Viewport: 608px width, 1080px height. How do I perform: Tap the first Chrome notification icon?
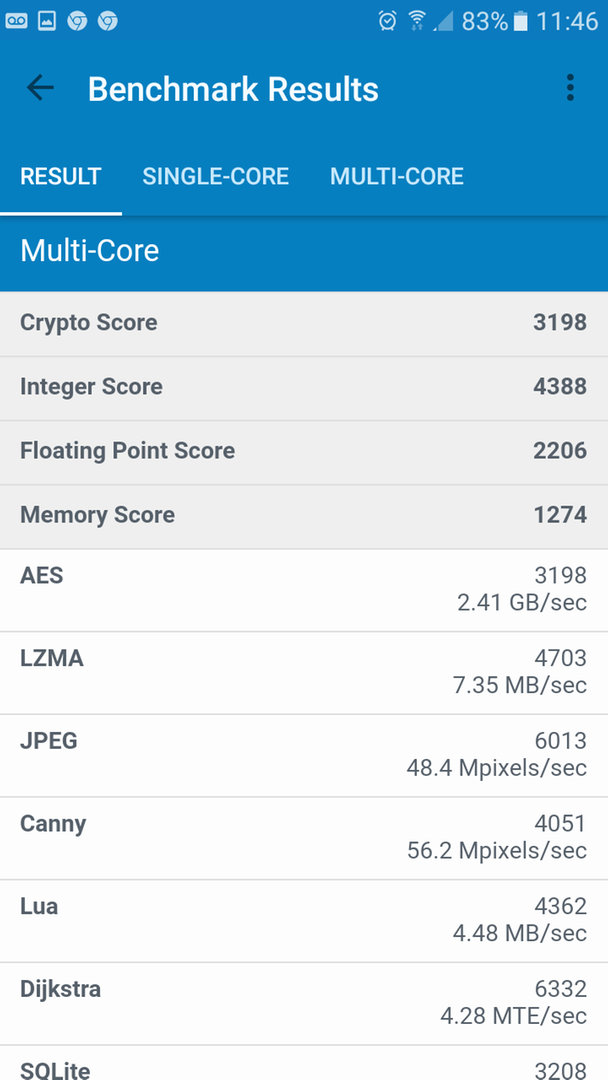pos(77,21)
